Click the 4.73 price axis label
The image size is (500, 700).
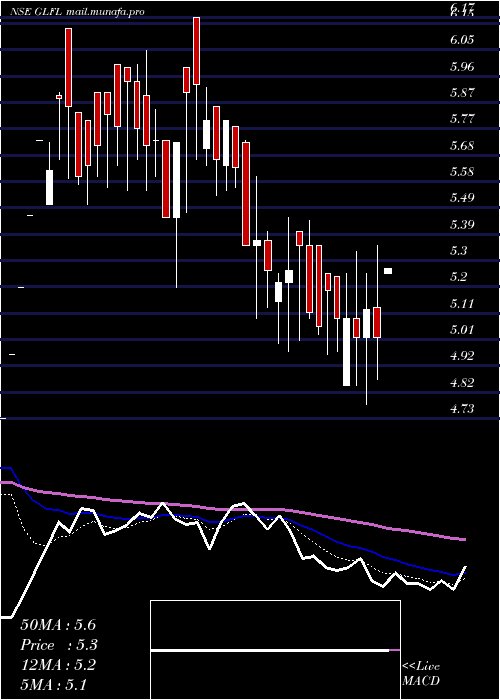[462, 409]
